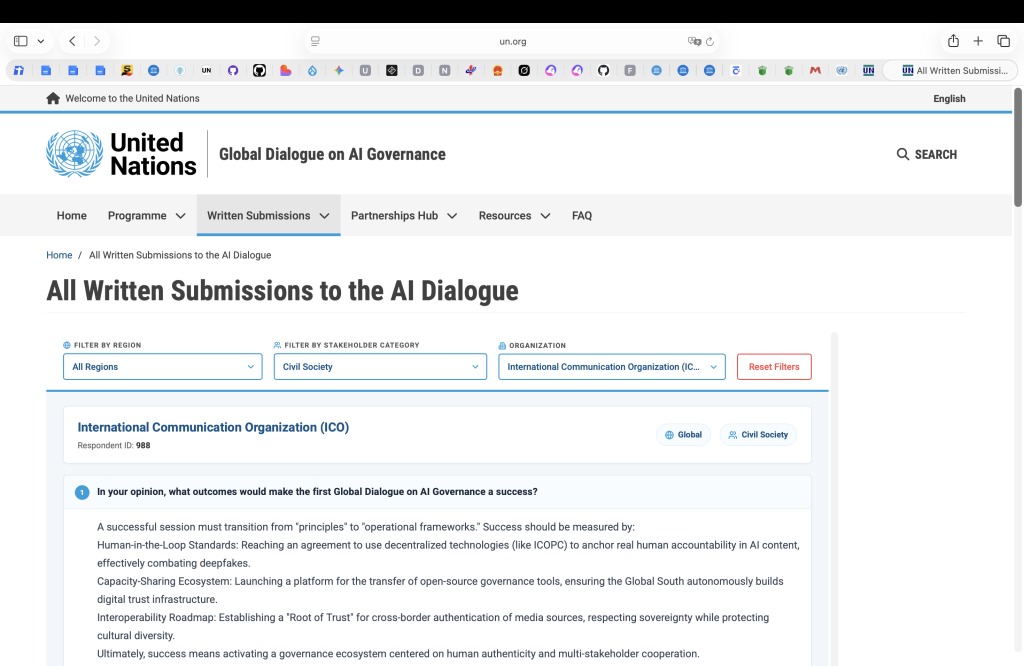Click the United Nations emblem logo
Screen dimensions: 1024x666
coord(74,154)
